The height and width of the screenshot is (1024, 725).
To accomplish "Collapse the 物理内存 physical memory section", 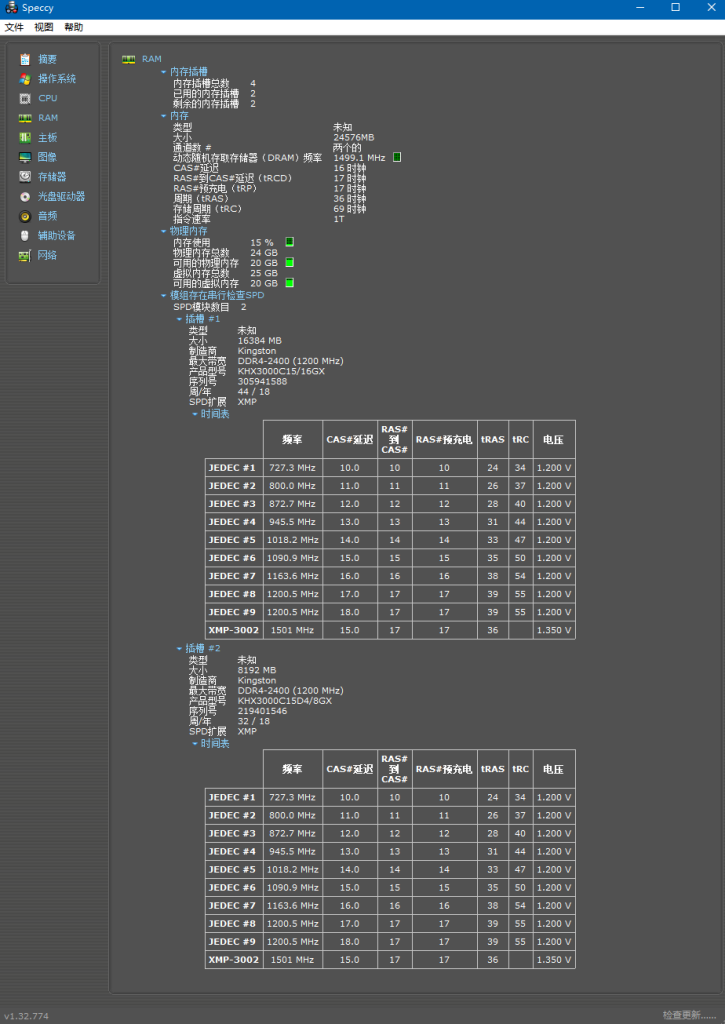I will tap(164, 231).
